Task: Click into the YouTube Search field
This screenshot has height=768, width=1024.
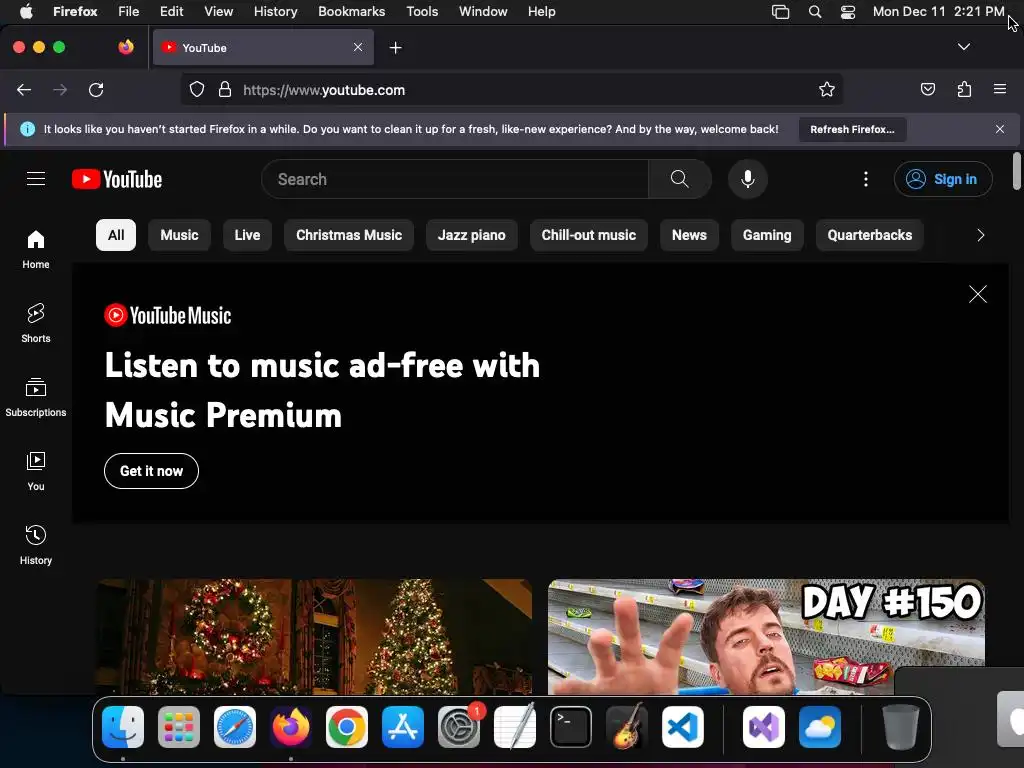Action: 455,179
